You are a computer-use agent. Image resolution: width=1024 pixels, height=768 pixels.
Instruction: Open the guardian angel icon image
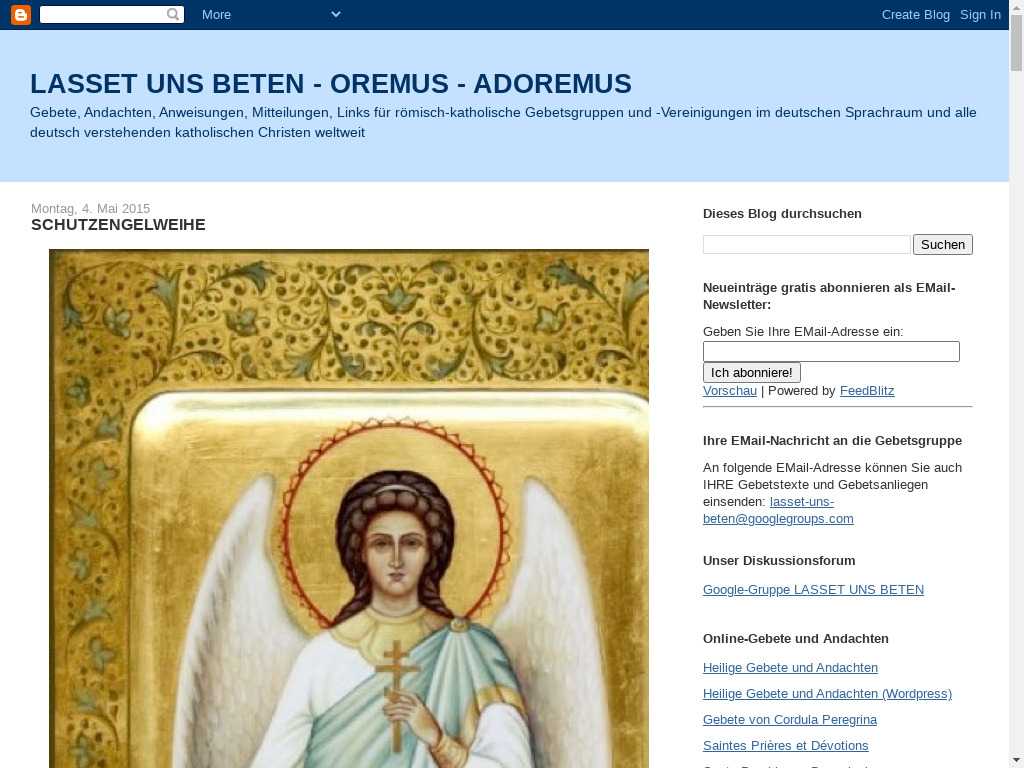pos(349,509)
